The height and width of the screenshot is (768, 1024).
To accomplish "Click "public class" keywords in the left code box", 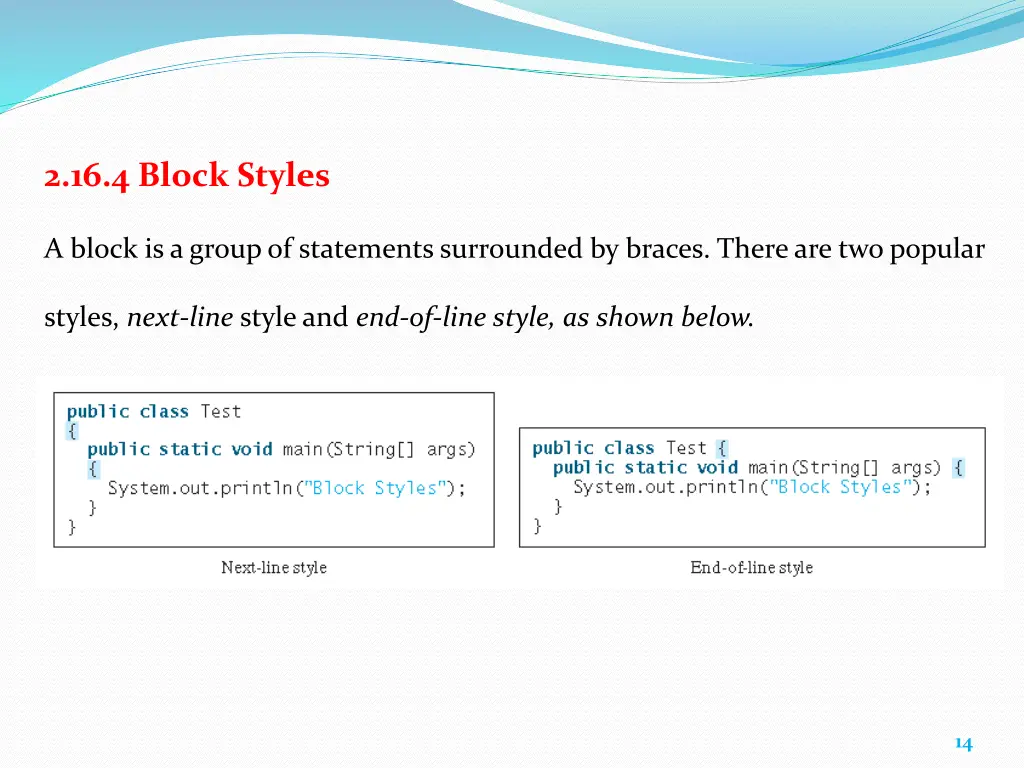I will pos(128,411).
